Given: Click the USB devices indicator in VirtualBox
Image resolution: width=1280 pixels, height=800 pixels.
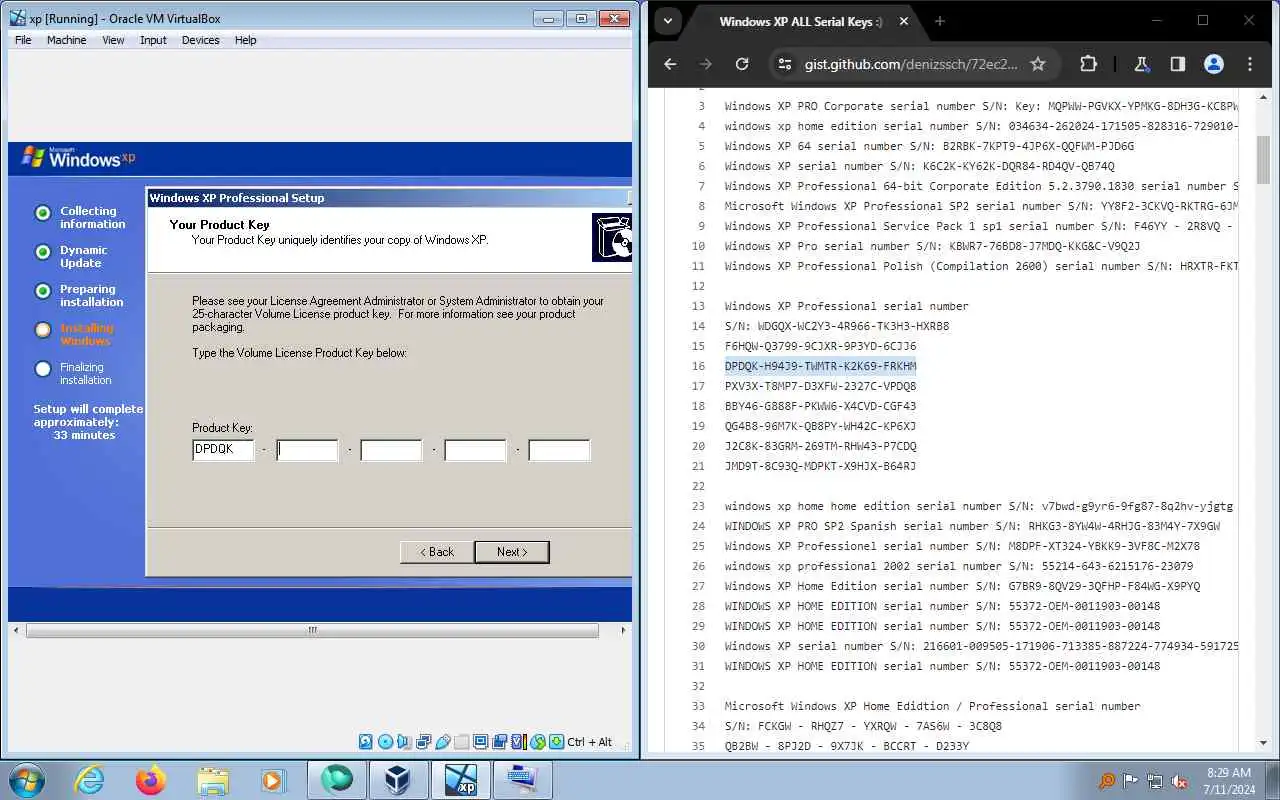Looking at the screenshot, I should [x=443, y=742].
